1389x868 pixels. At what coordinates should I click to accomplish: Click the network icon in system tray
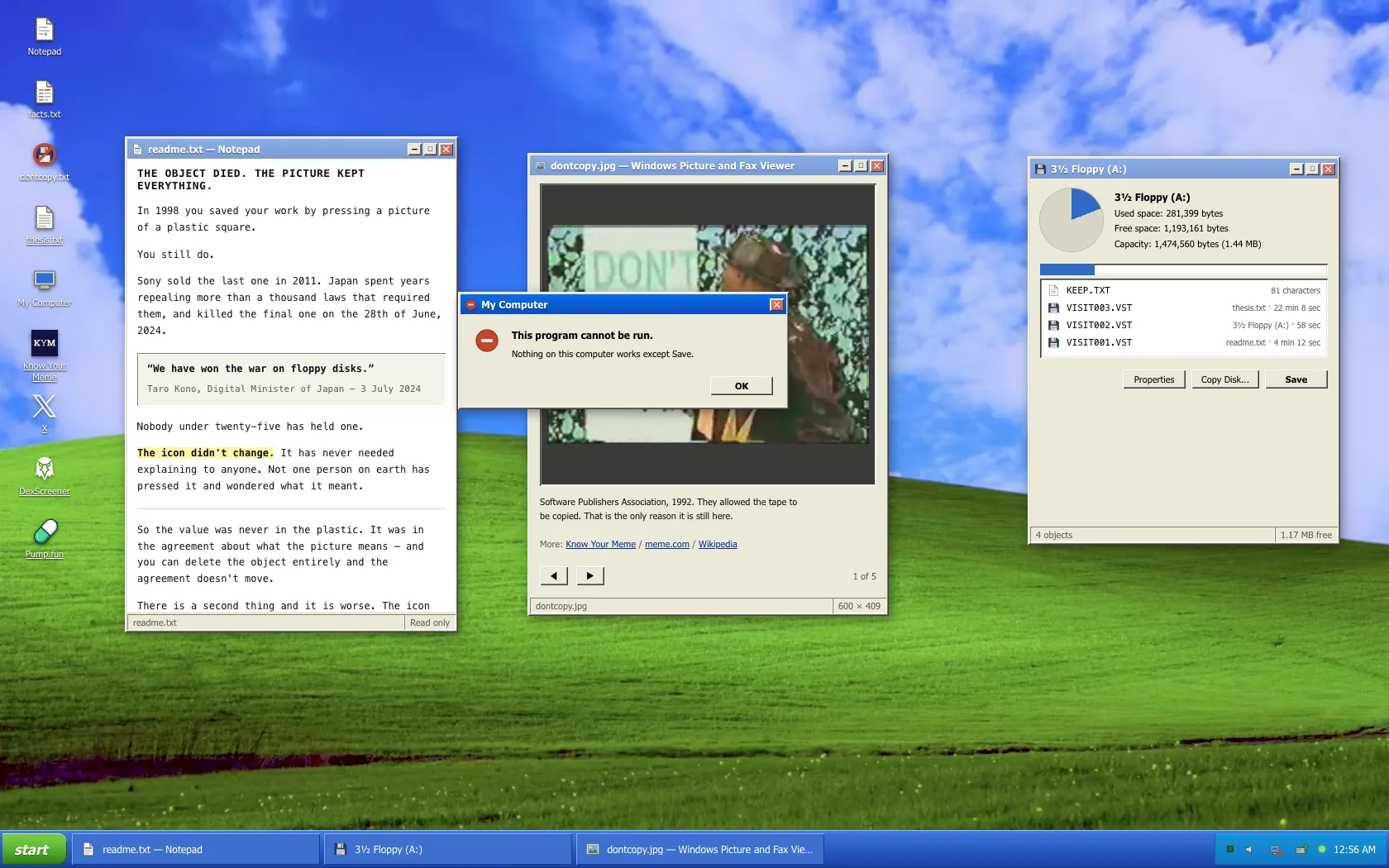coord(1276,850)
